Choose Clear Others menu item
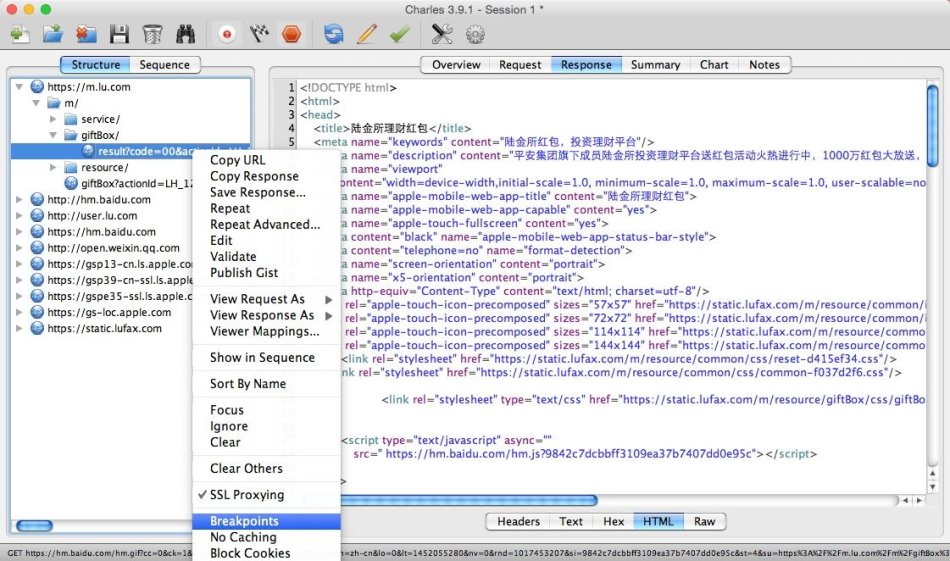The image size is (950, 561). pos(246,468)
